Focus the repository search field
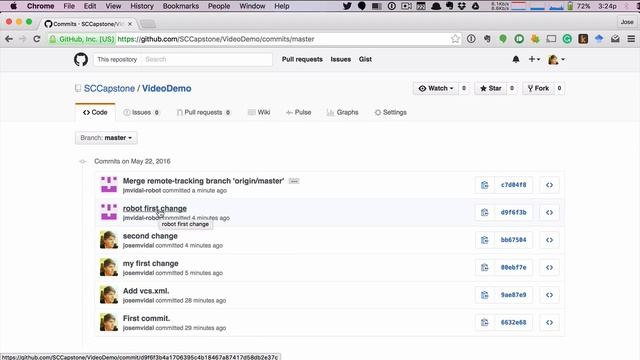 pyautogui.click(x=207, y=59)
